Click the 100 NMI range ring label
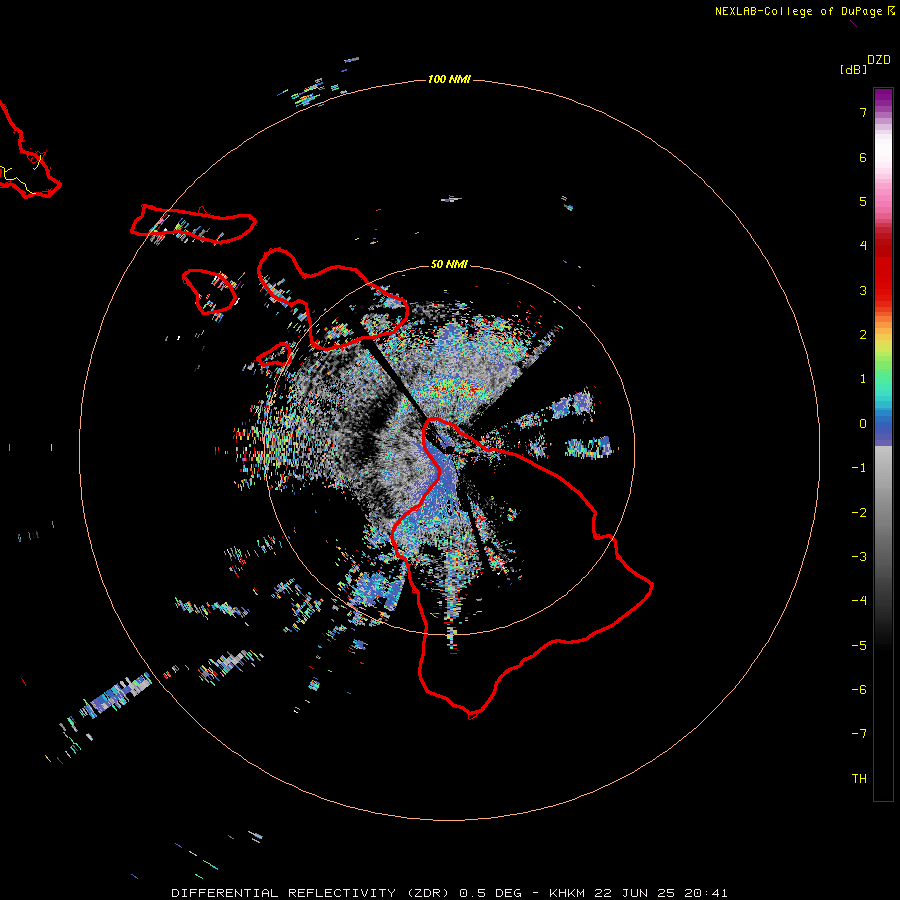The width and height of the screenshot is (900, 900). pos(449,79)
